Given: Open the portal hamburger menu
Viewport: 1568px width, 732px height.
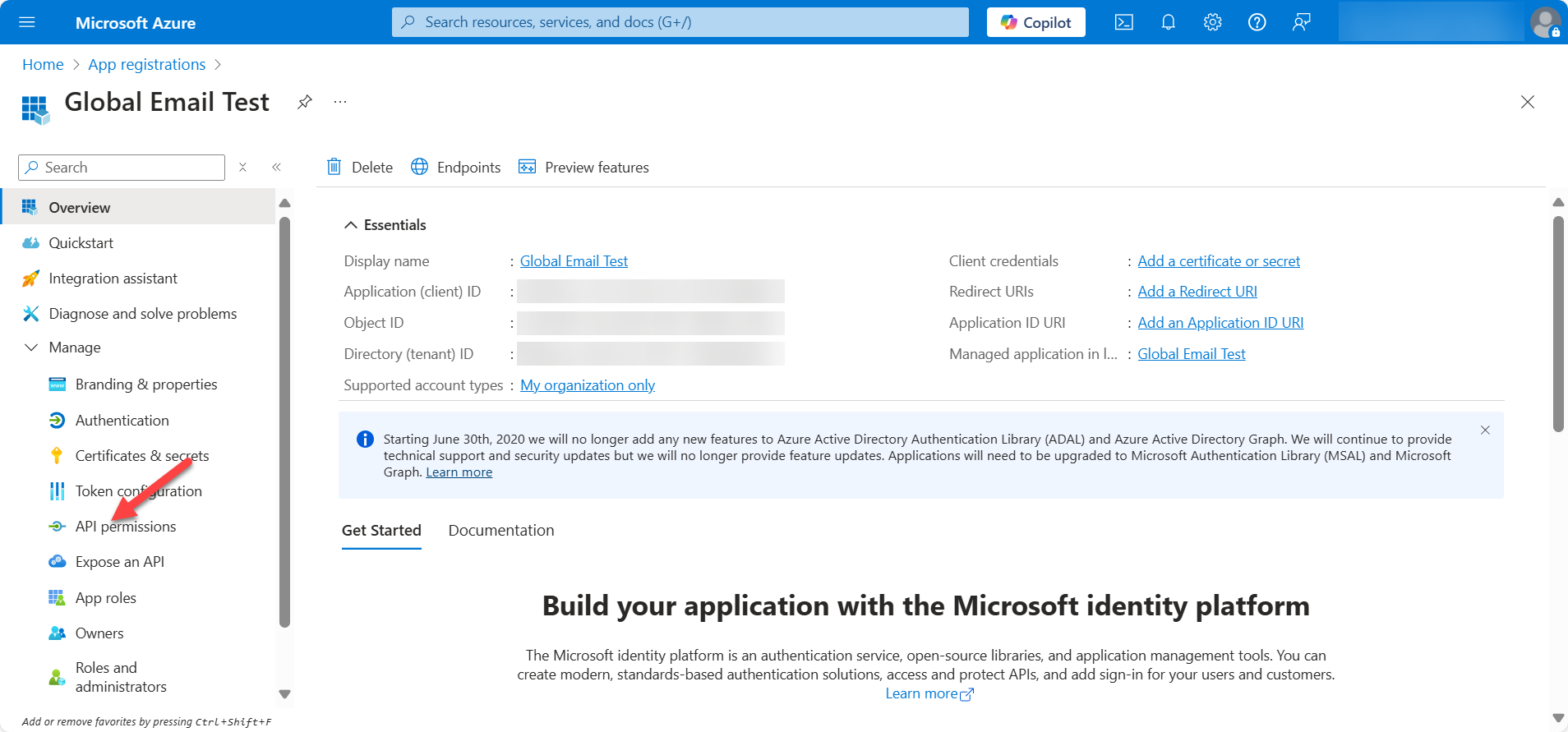Looking at the screenshot, I should [27, 22].
